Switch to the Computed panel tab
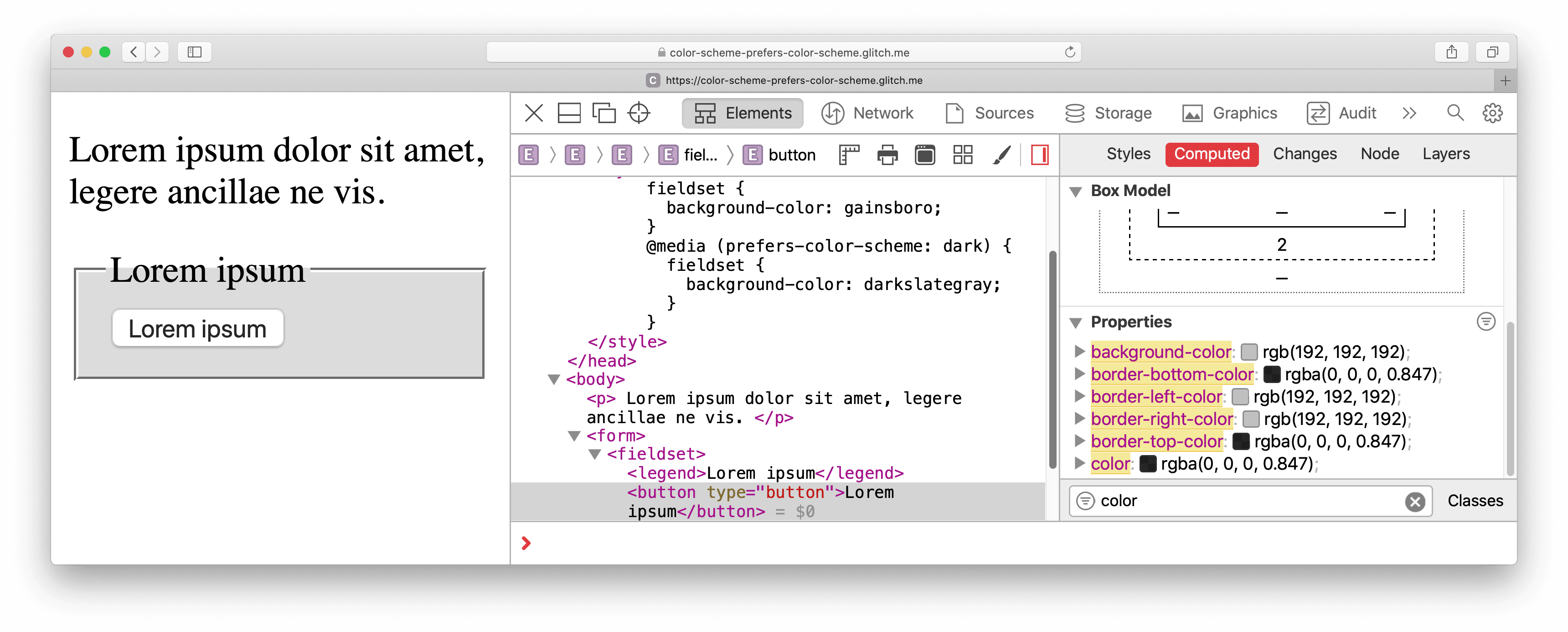 tap(1212, 154)
